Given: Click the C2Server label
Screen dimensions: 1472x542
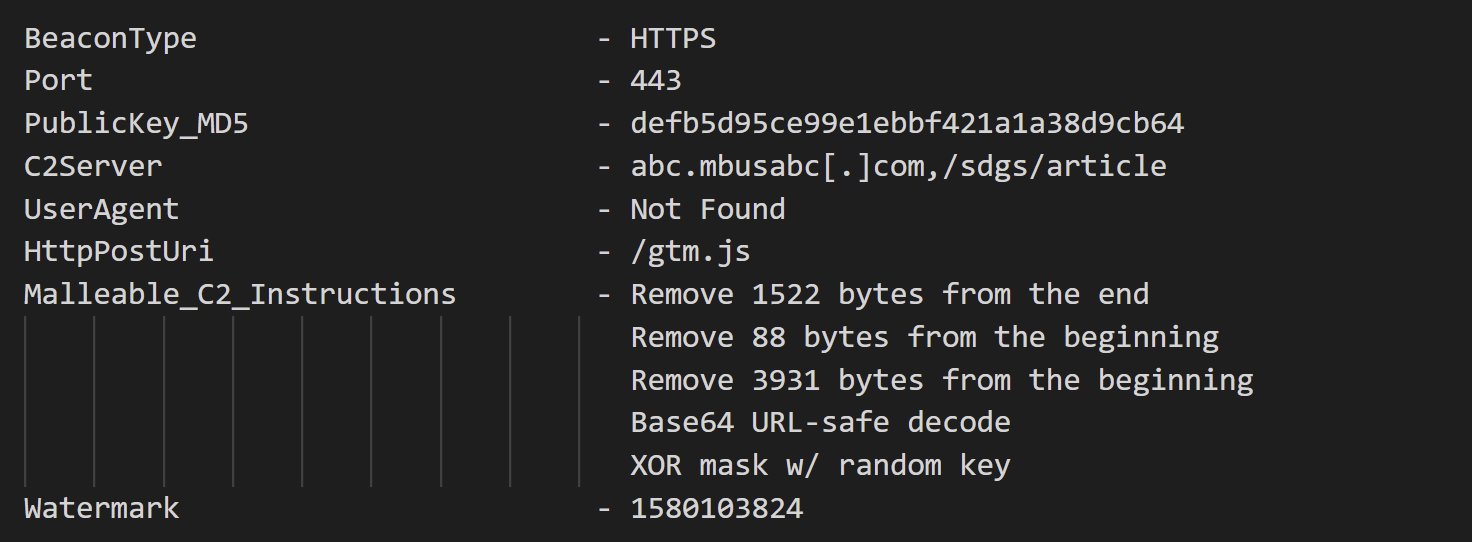Looking at the screenshot, I should coord(93,166).
